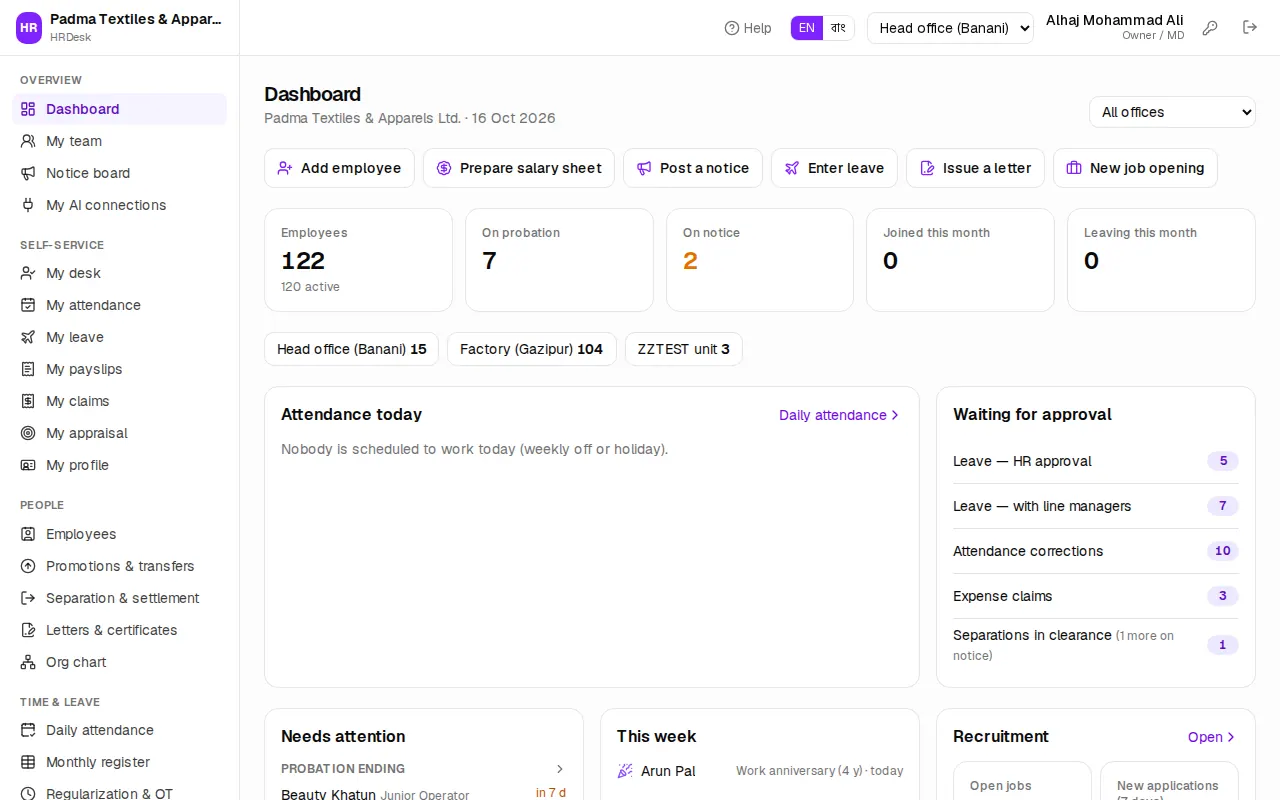Click the Letters & certificates icon
Screen dimensions: 1280x800
pyautogui.click(x=28, y=630)
